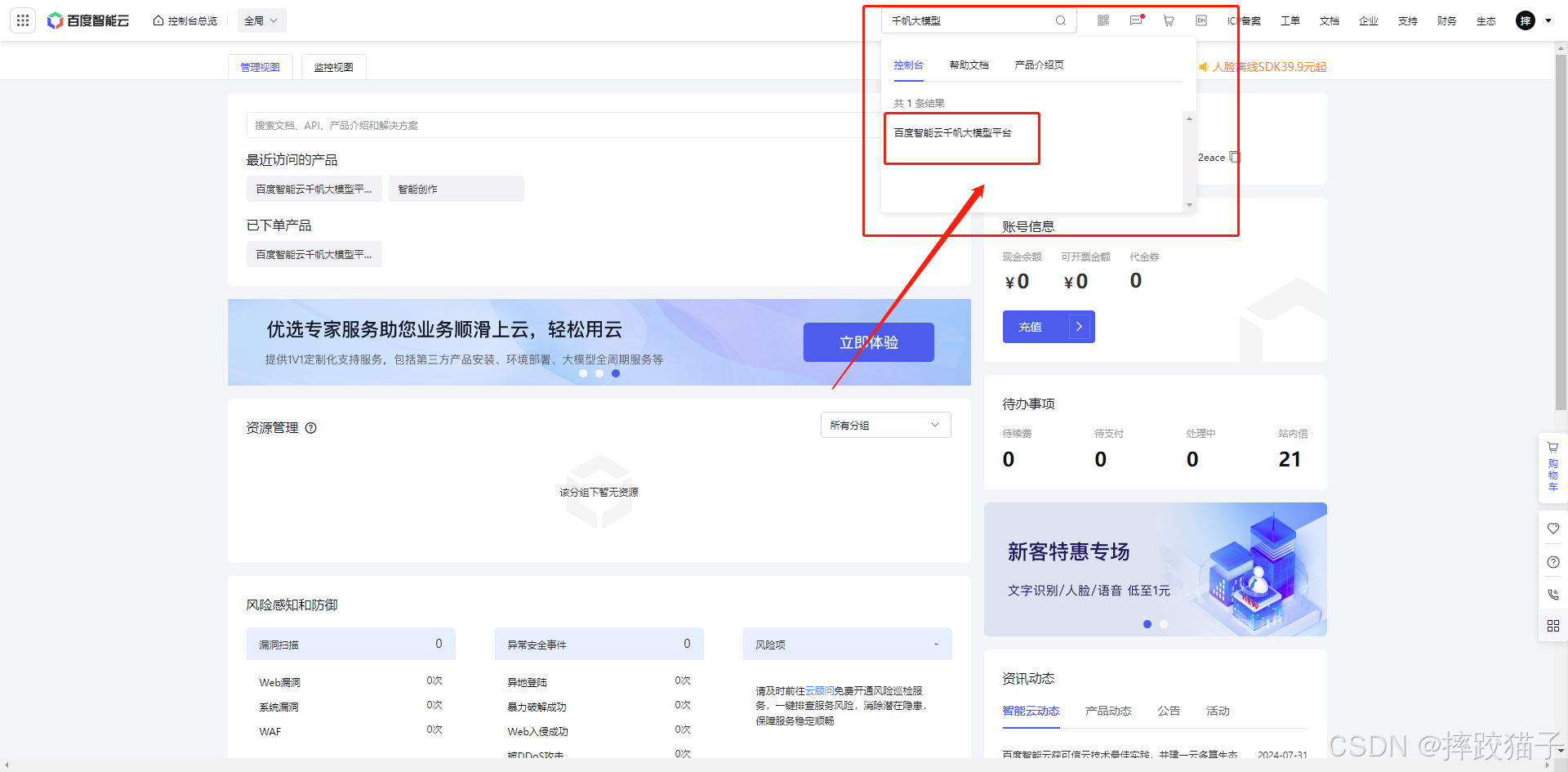1568x772 pixels.
Task: Switch language with the En icon
Action: (1201, 20)
